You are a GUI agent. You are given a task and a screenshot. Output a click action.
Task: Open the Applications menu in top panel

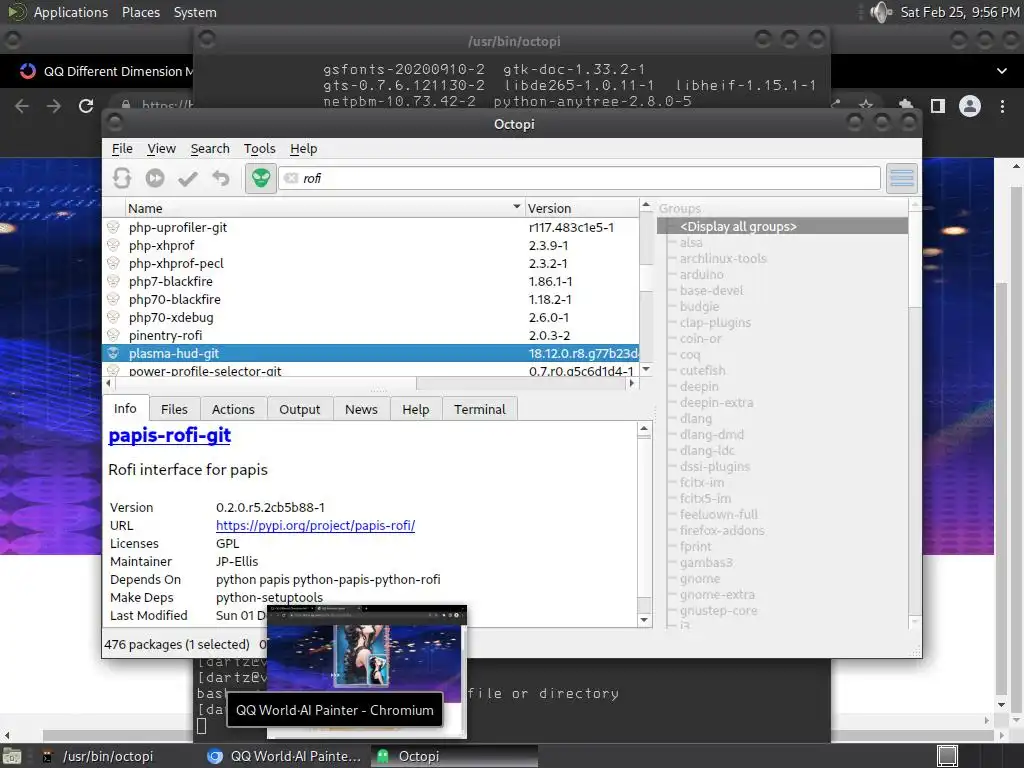point(71,12)
